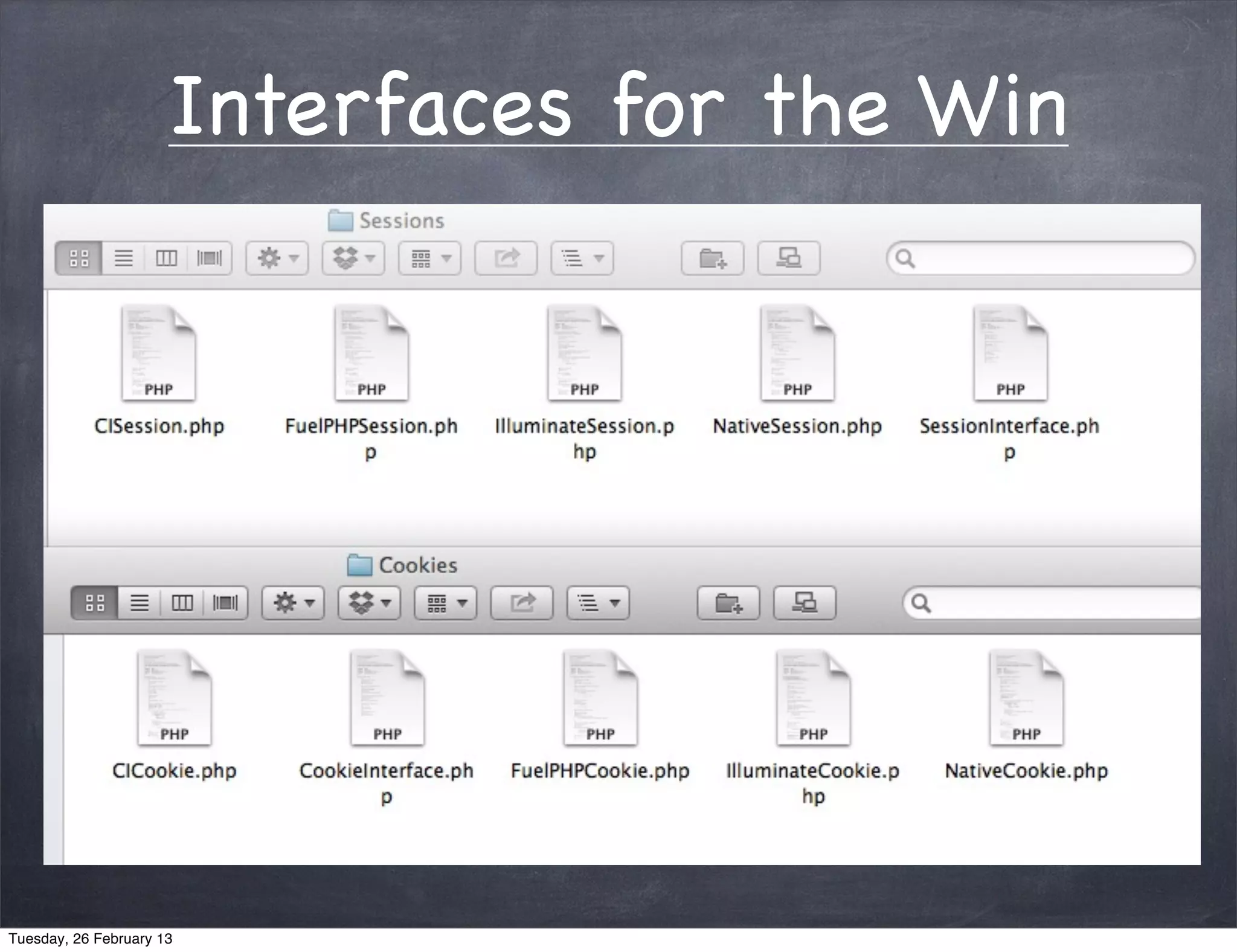Screen dimensions: 1237x952
Task: Create a new folder in Sessions window
Action: coord(713,259)
